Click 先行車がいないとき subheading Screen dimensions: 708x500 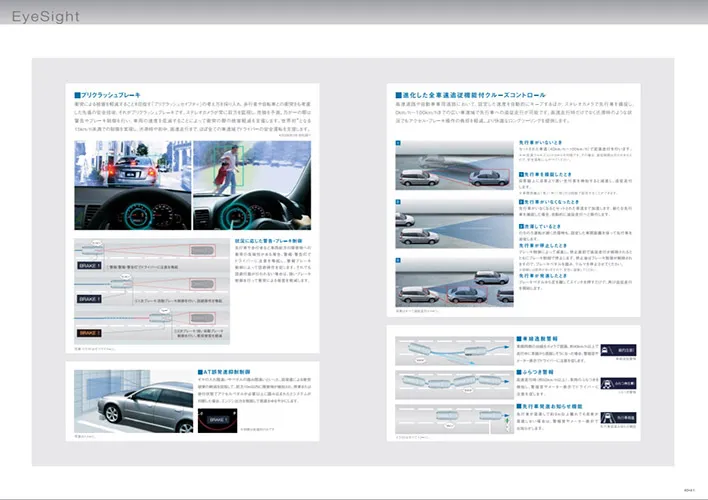(540, 142)
